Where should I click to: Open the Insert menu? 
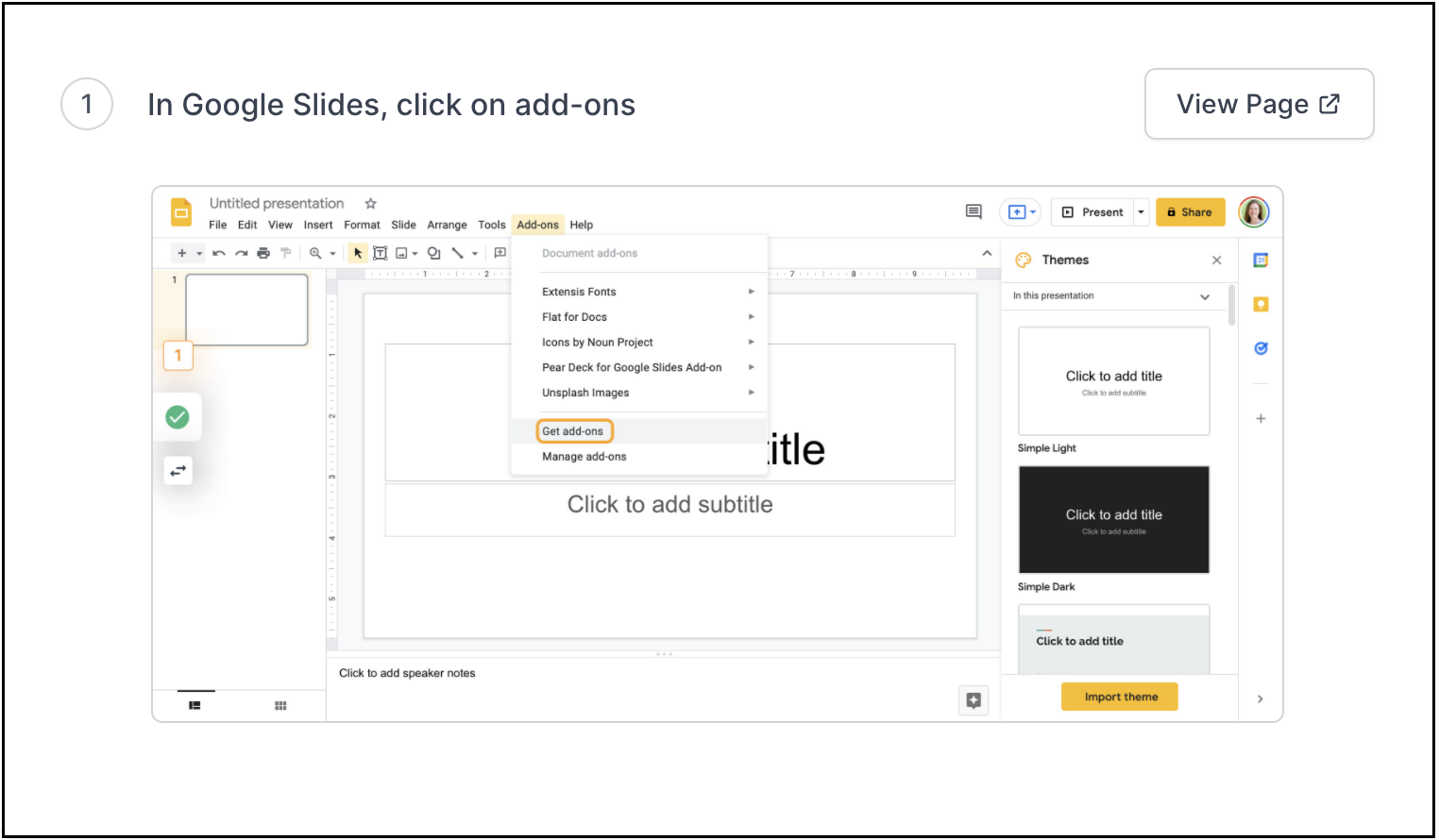pyautogui.click(x=317, y=225)
